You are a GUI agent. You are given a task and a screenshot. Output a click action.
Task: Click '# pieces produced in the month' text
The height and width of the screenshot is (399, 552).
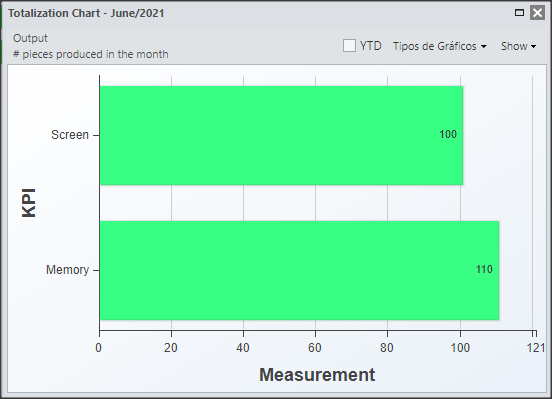click(x=90, y=54)
